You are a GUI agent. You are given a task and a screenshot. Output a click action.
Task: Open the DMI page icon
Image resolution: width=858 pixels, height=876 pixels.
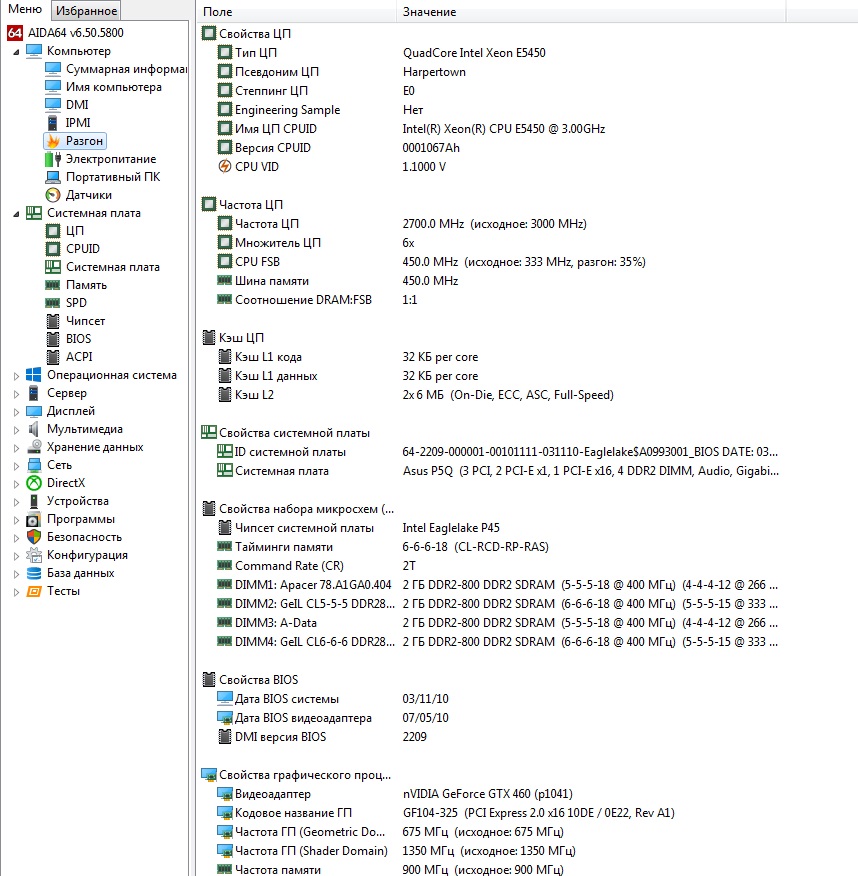pos(53,104)
